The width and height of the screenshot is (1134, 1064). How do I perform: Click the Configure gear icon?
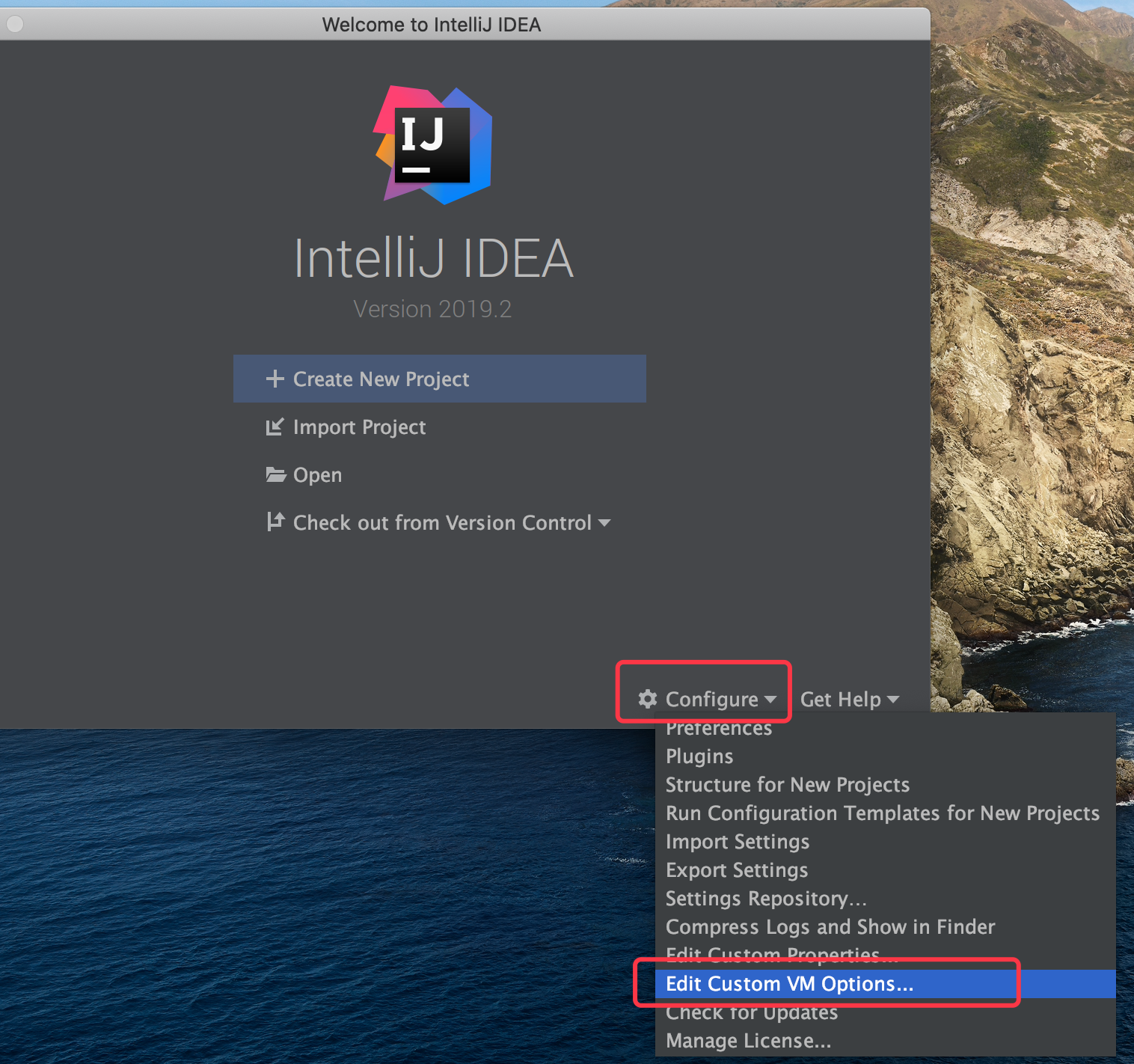[648, 699]
